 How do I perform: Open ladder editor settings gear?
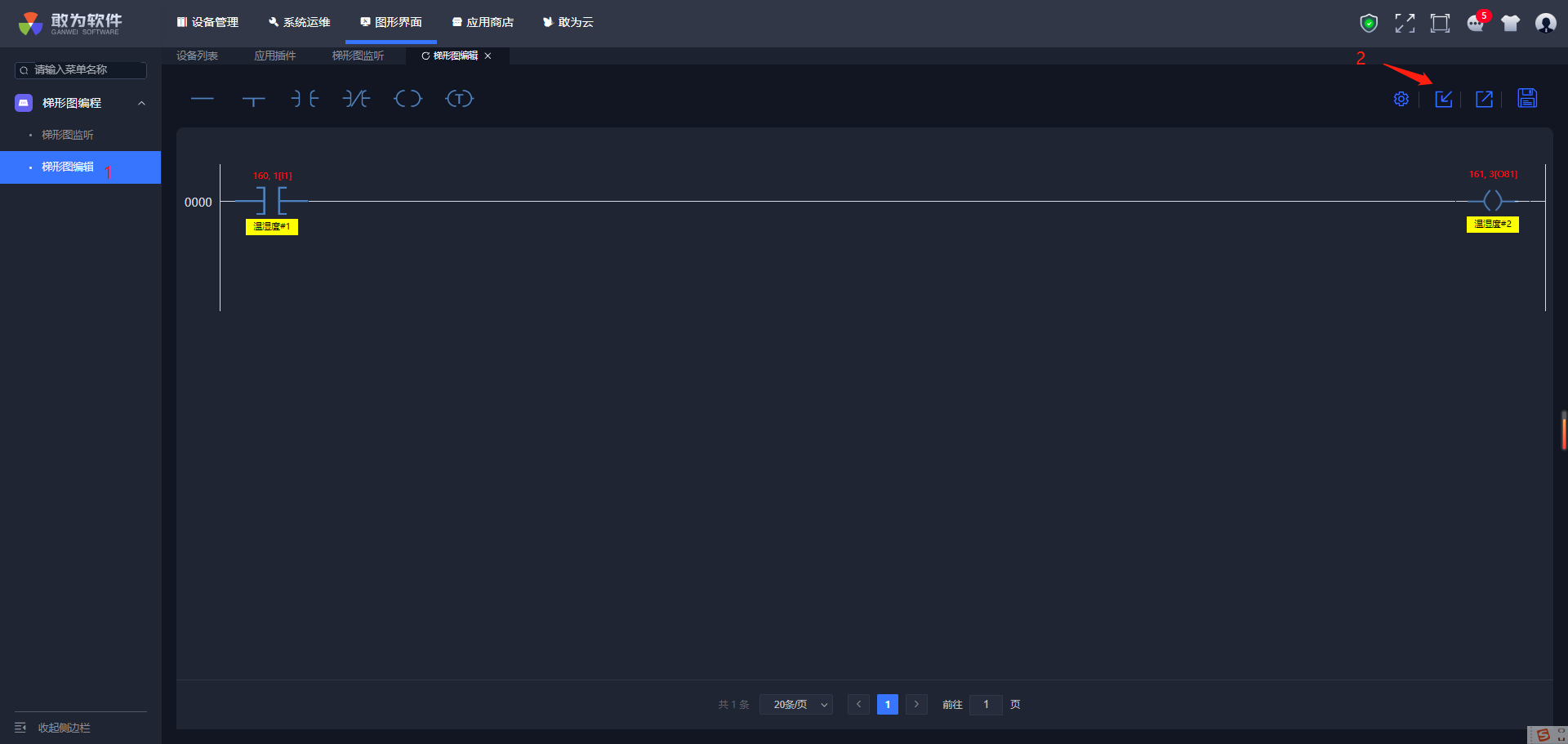(x=1401, y=99)
